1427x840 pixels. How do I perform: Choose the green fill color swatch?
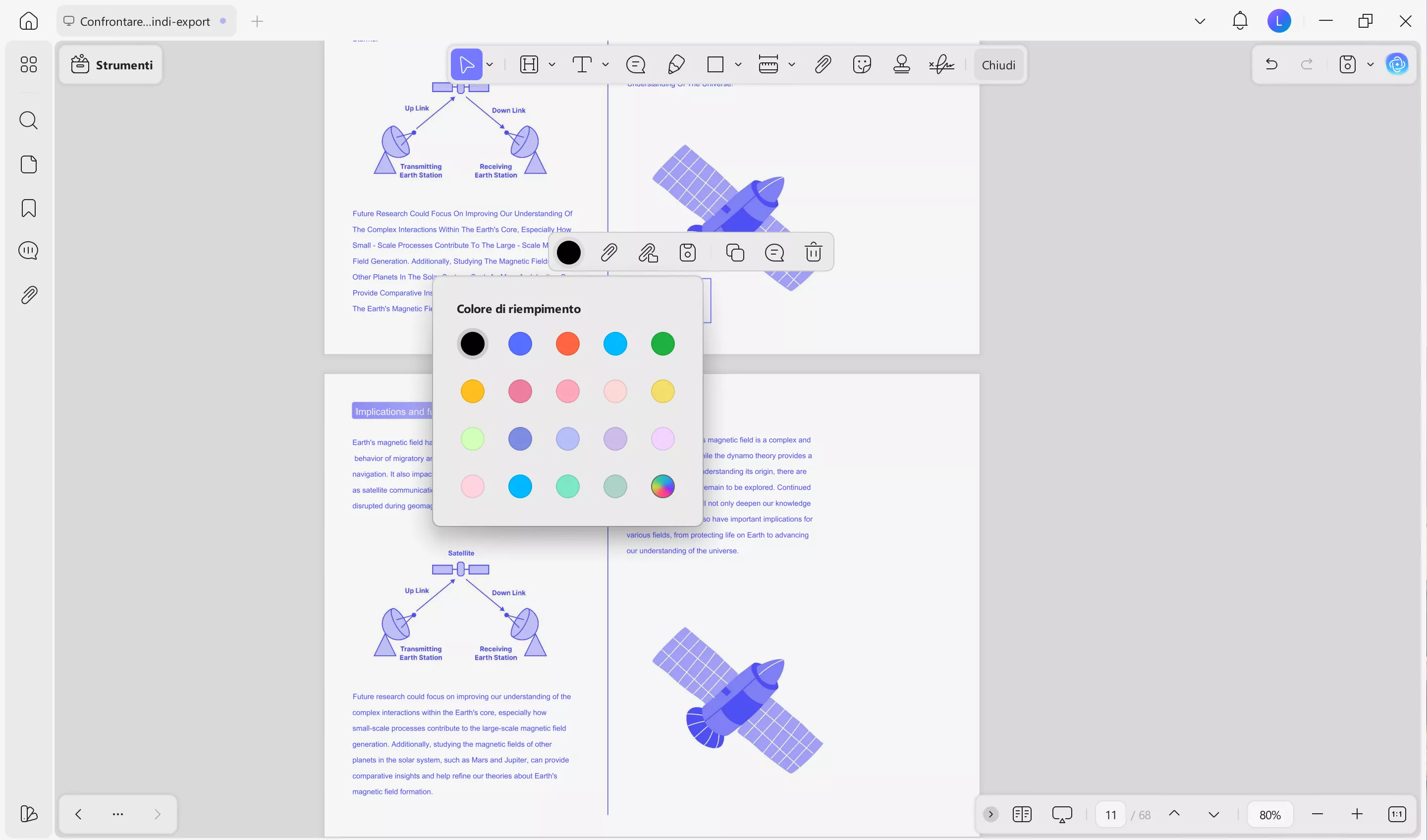pyautogui.click(x=662, y=344)
